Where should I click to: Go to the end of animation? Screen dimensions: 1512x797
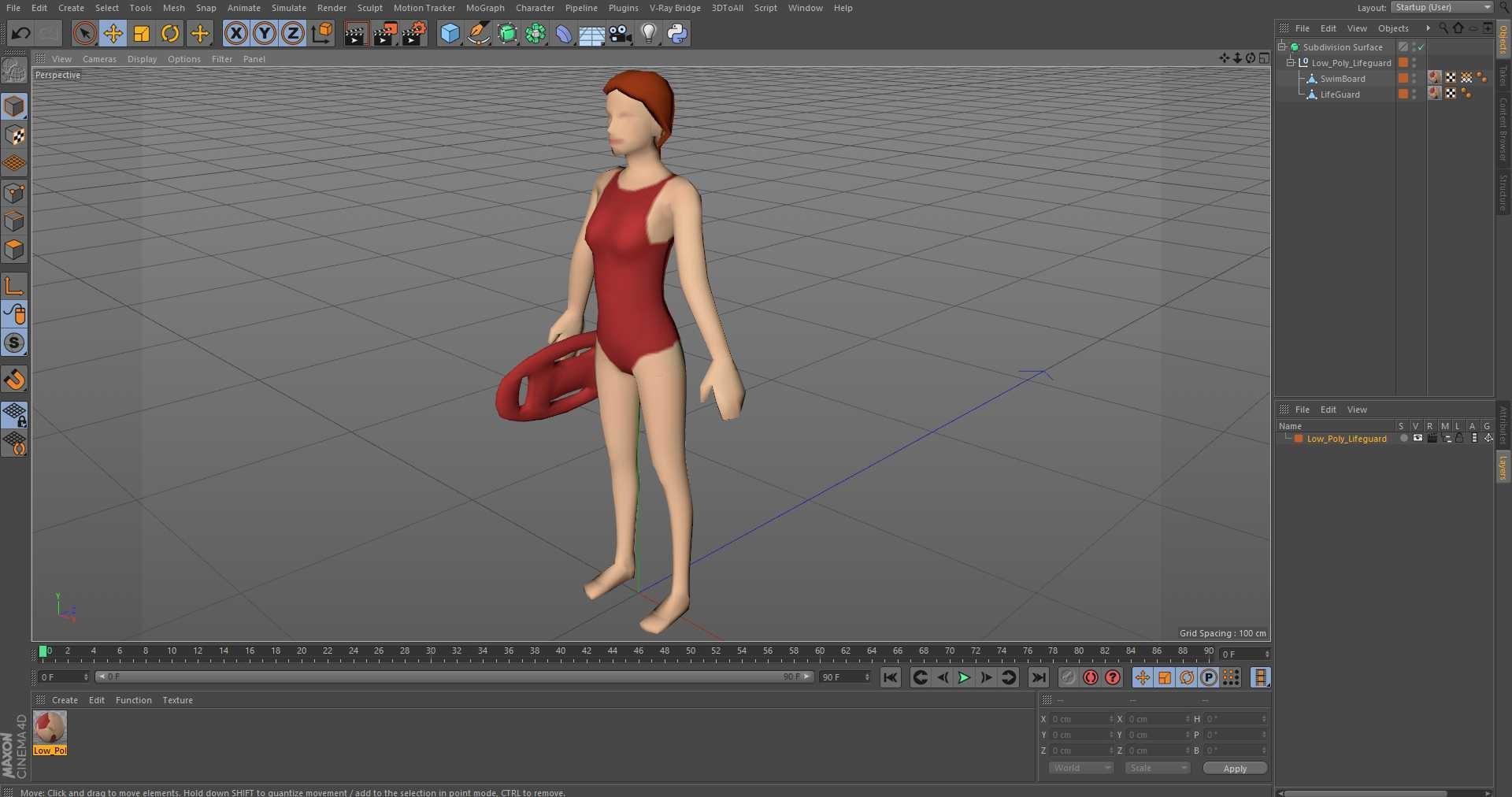[1039, 677]
